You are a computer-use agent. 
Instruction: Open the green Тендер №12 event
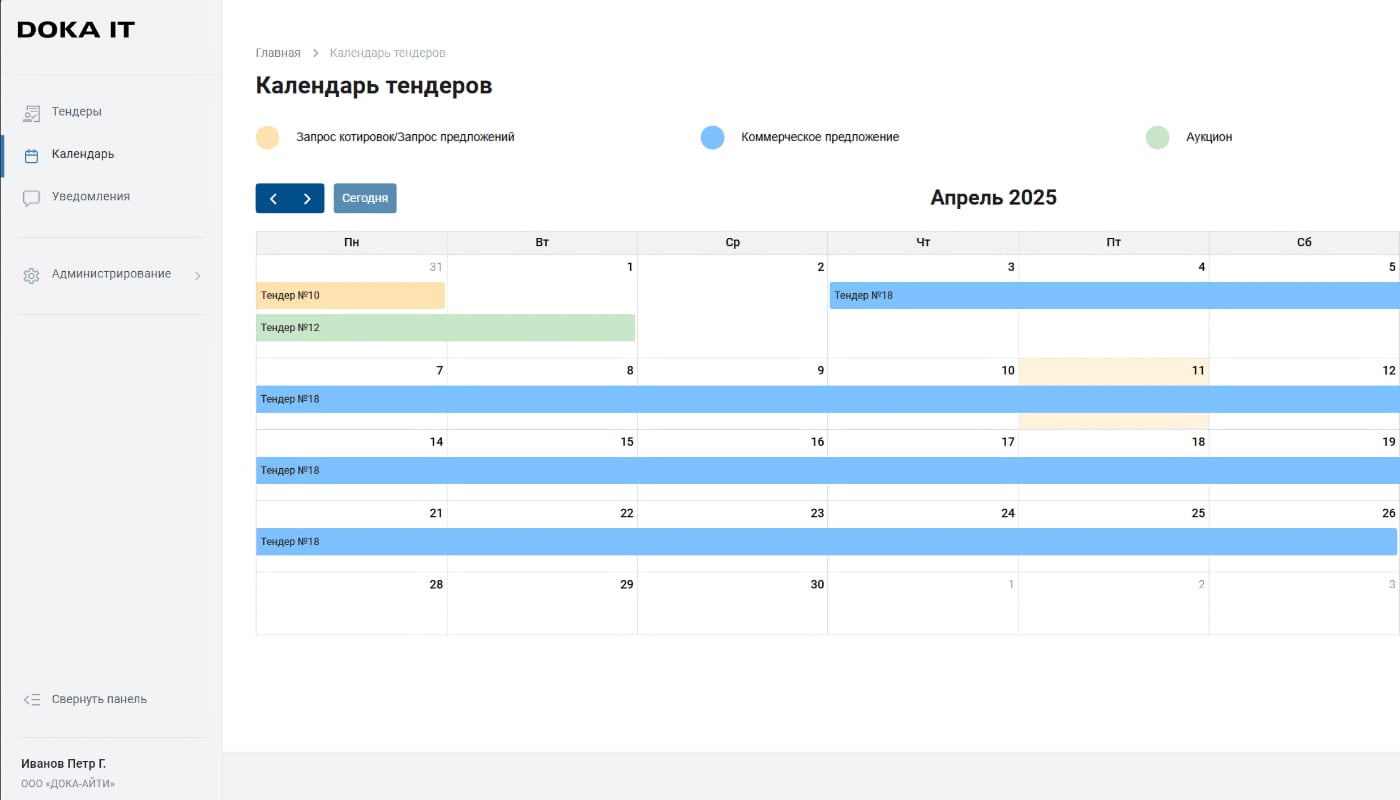pos(445,328)
